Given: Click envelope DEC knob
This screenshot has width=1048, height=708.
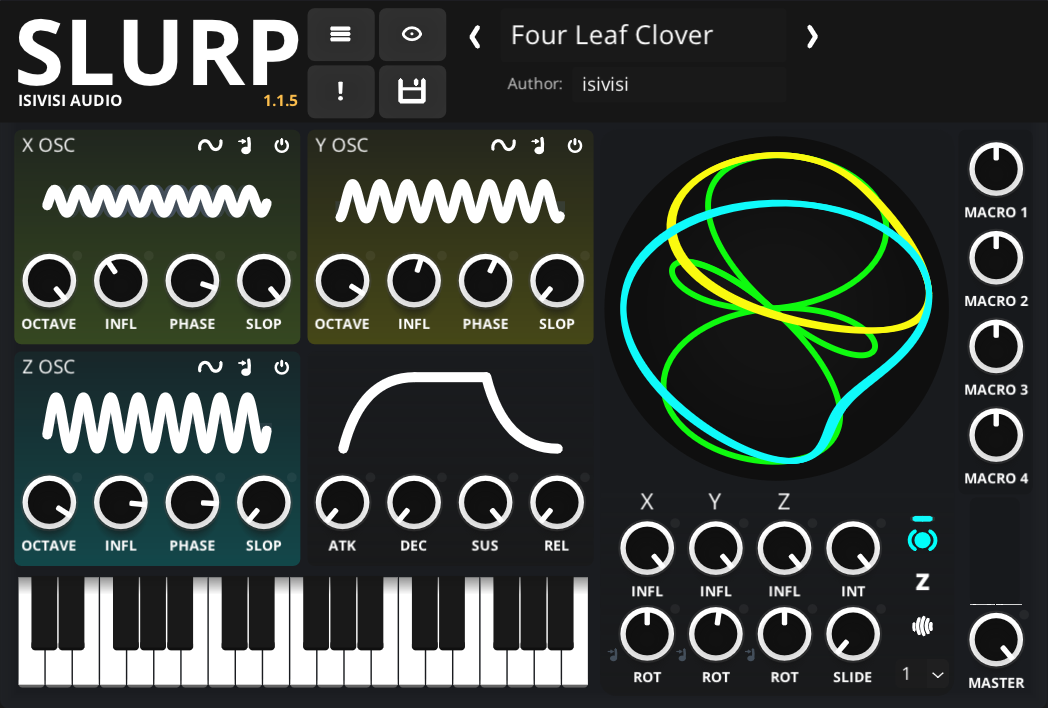Looking at the screenshot, I should pyautogui.click(x=414, y=503).
